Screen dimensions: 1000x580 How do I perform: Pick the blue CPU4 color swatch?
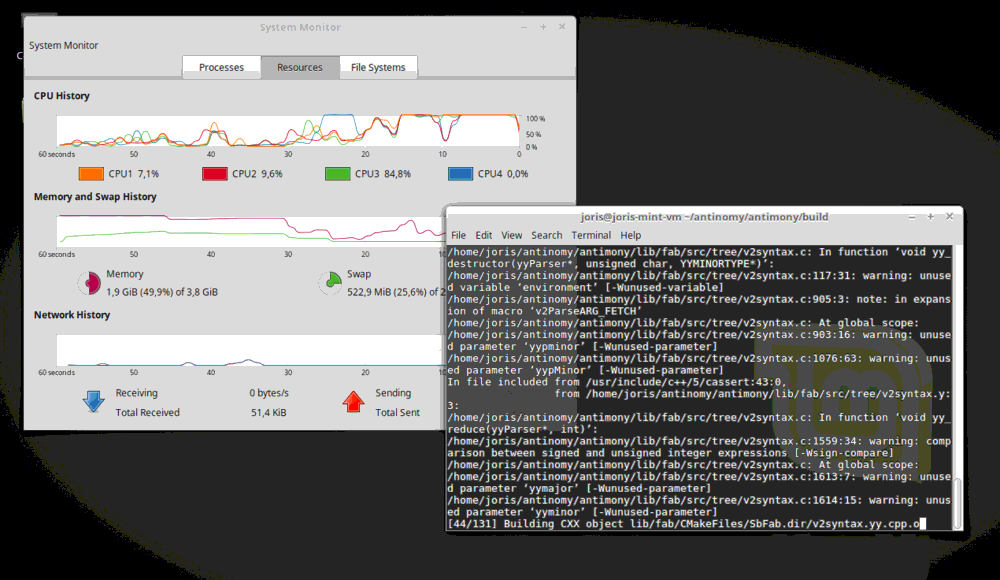point(460,174)
